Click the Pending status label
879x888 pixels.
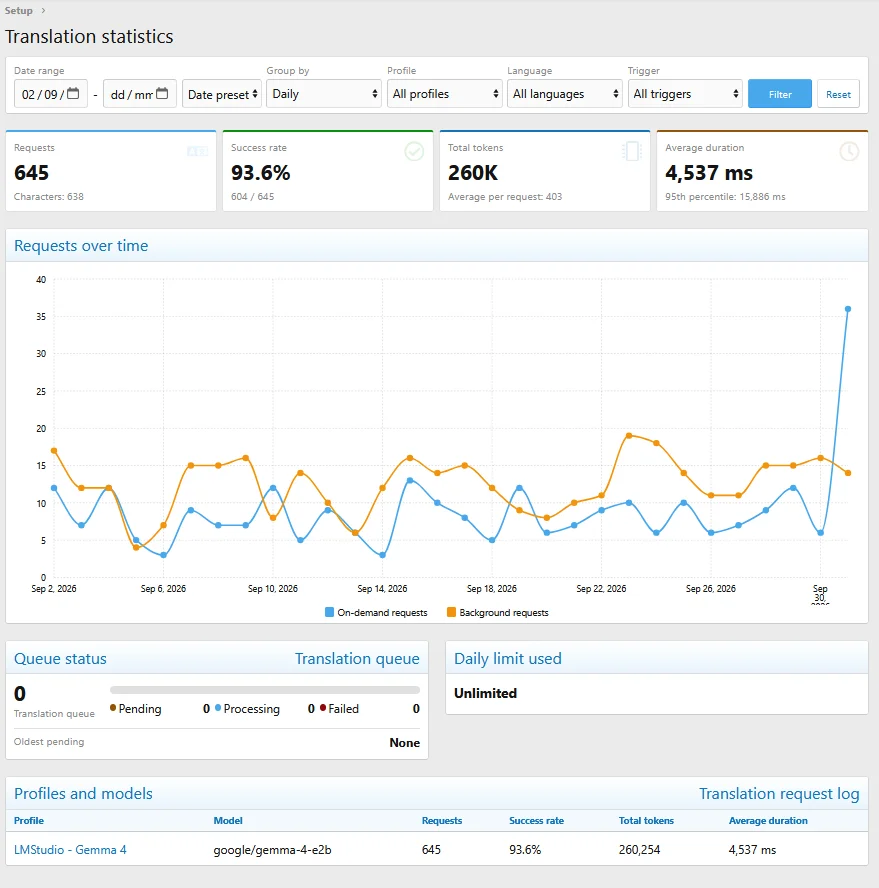[140, 709]
